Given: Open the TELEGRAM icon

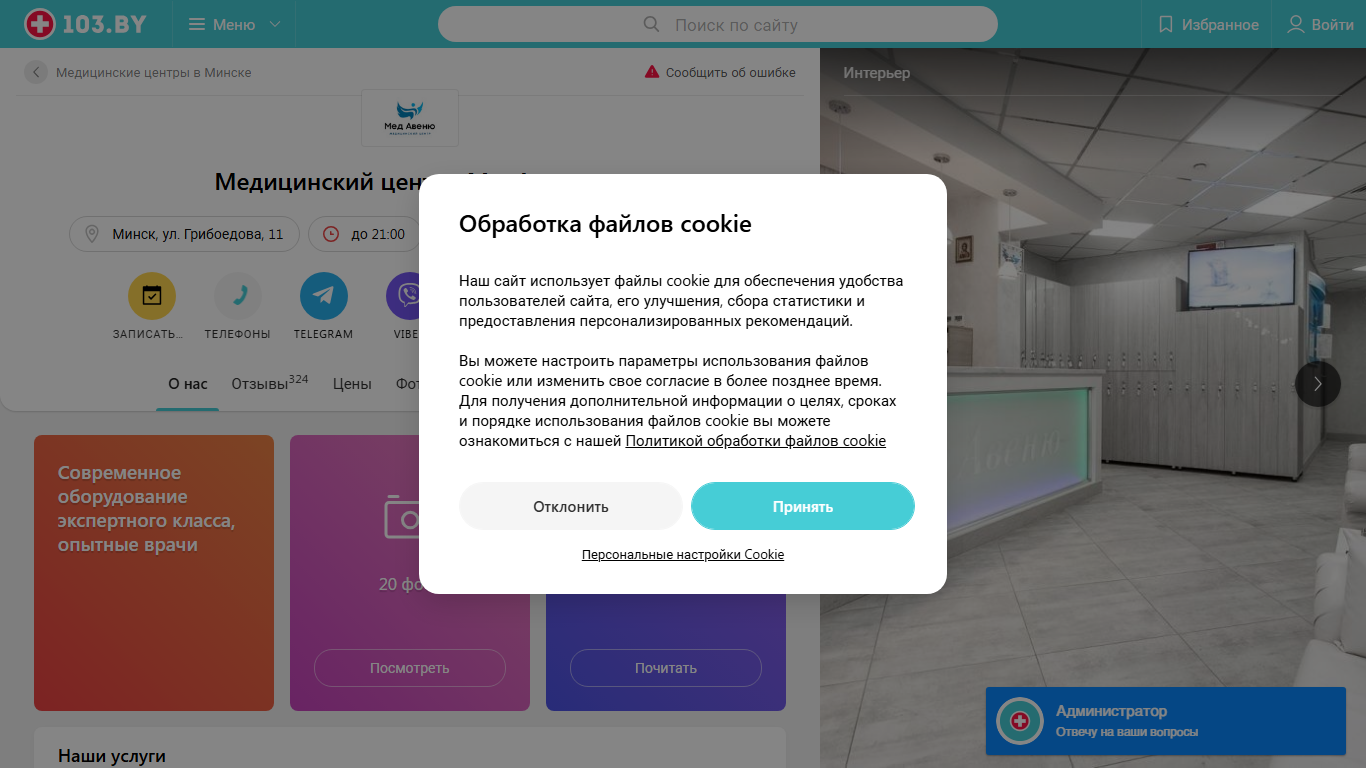Looking at the screenshot, I should point(324,296).
